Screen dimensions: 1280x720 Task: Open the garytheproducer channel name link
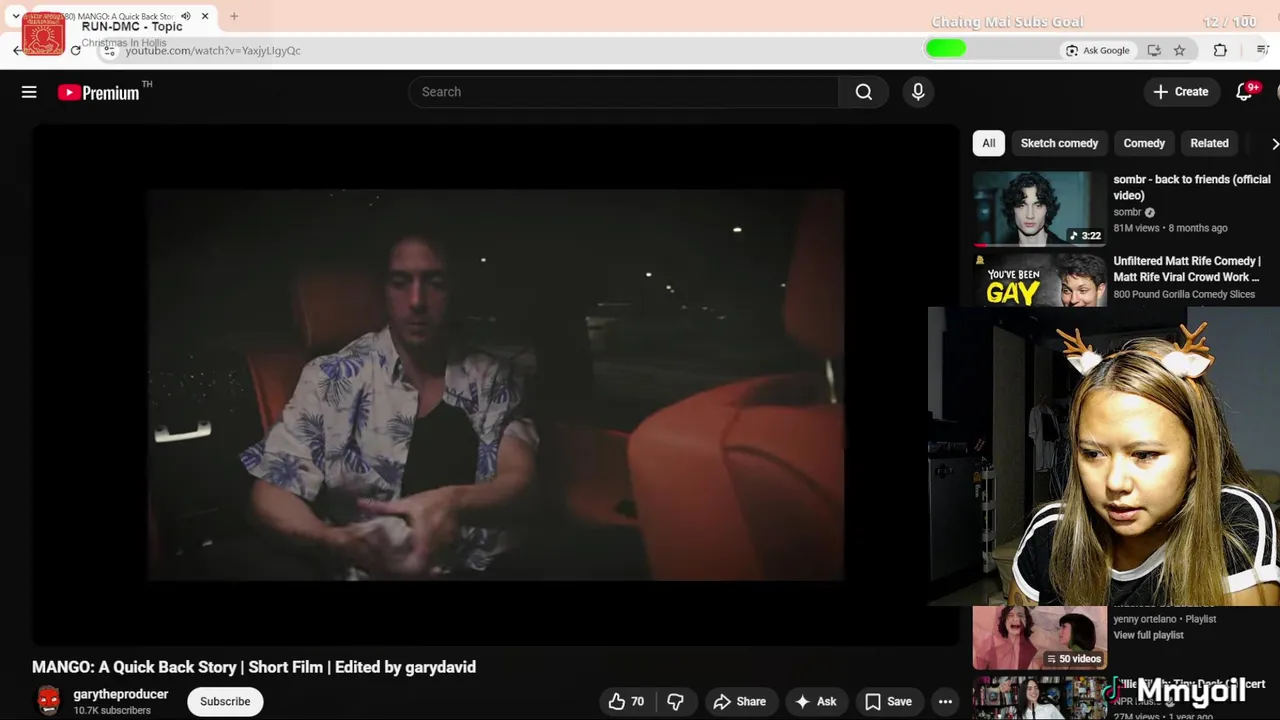tap(121, 694)
